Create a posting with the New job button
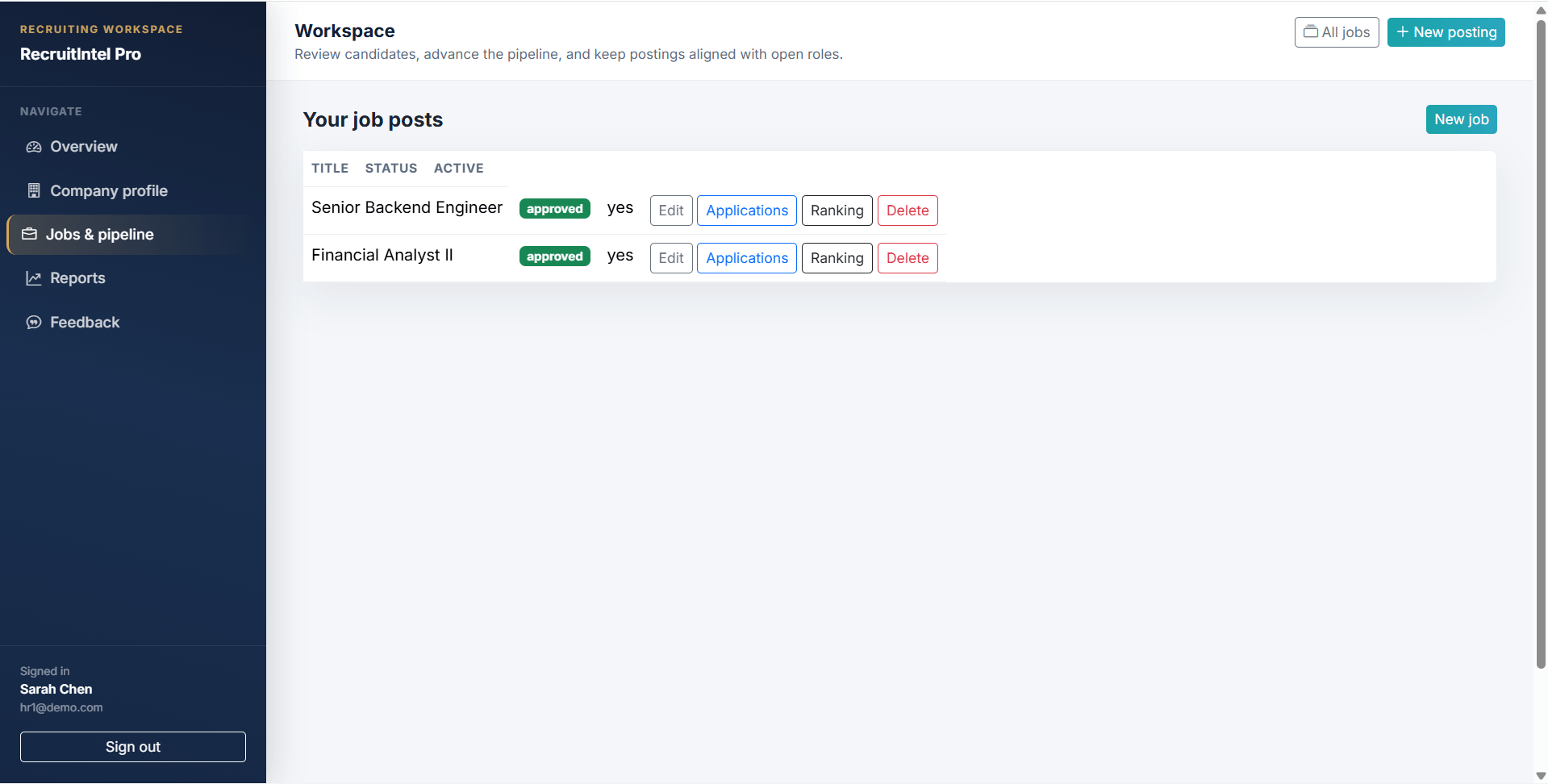The image size is (1548, 784). [1462, 119]
